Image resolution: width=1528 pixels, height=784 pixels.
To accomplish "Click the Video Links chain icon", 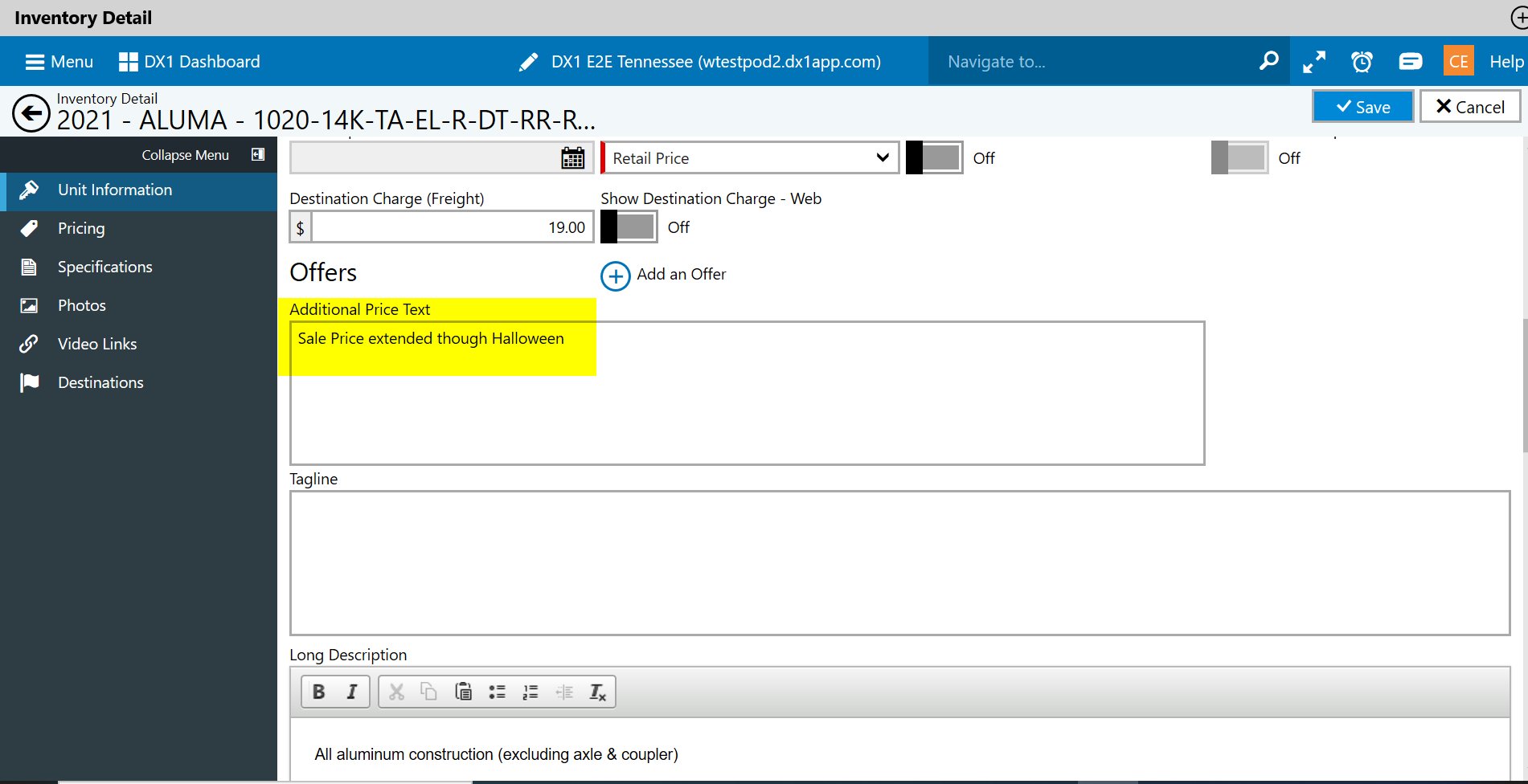I will point(29,345).
